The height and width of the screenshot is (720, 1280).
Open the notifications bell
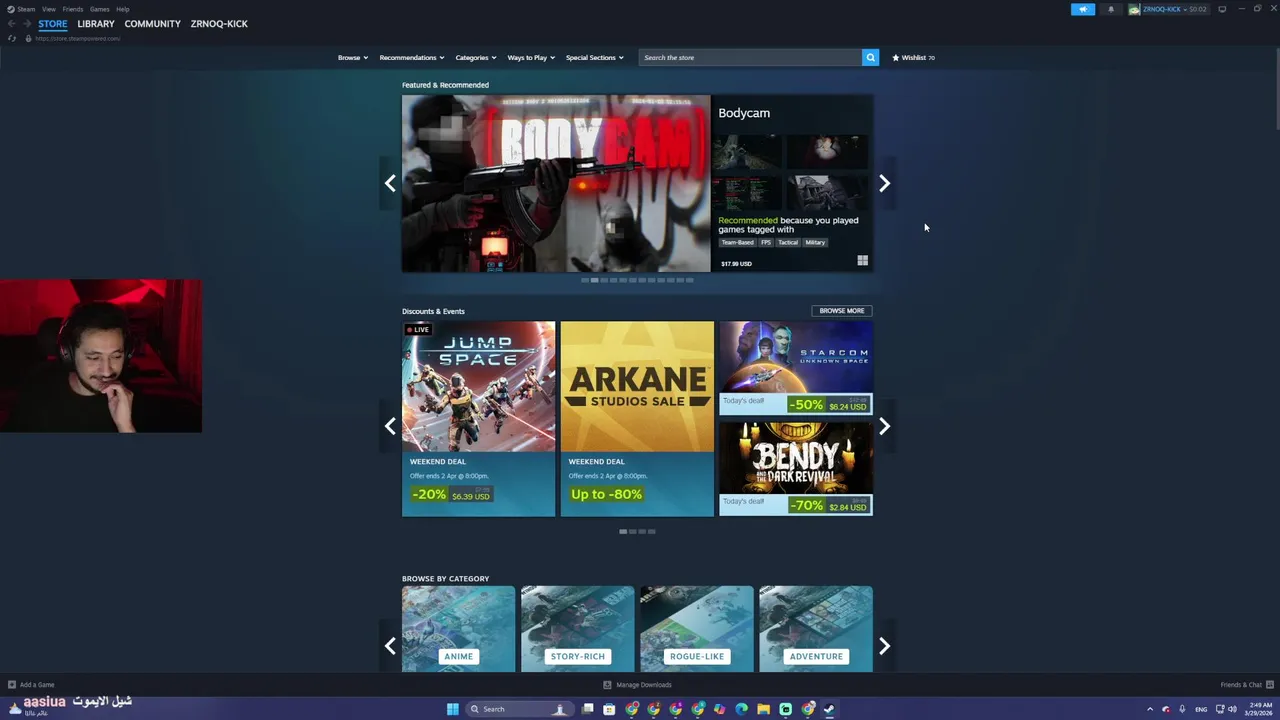pyautogui.click(x=1110, y=9)
